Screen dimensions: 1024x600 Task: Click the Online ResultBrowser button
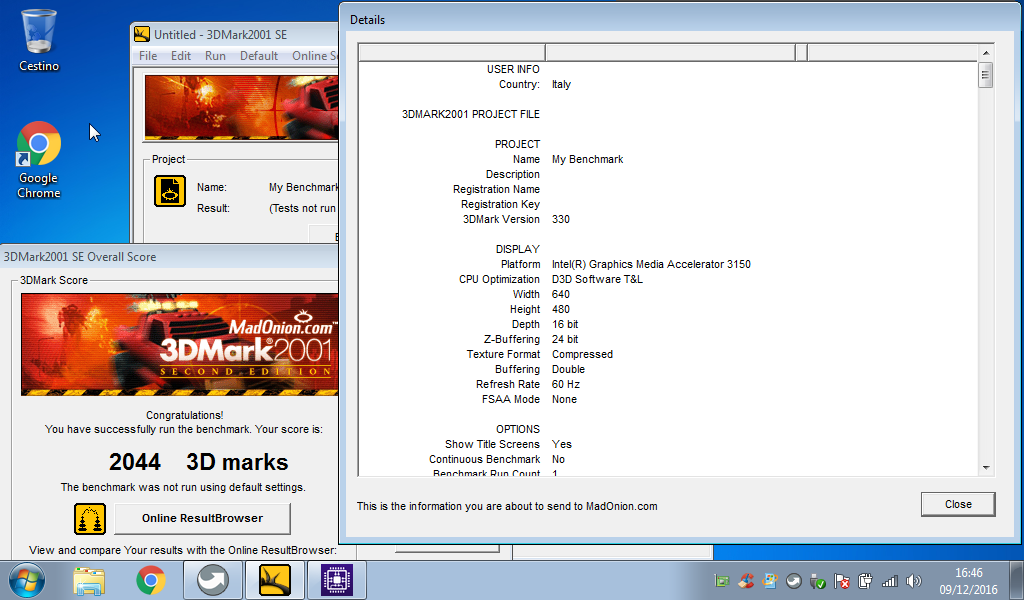[x=202, y=518]
